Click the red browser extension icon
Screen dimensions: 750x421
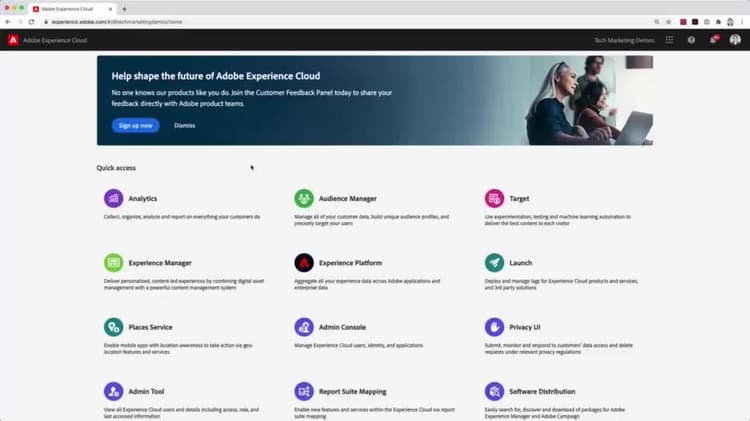point(683,22)
